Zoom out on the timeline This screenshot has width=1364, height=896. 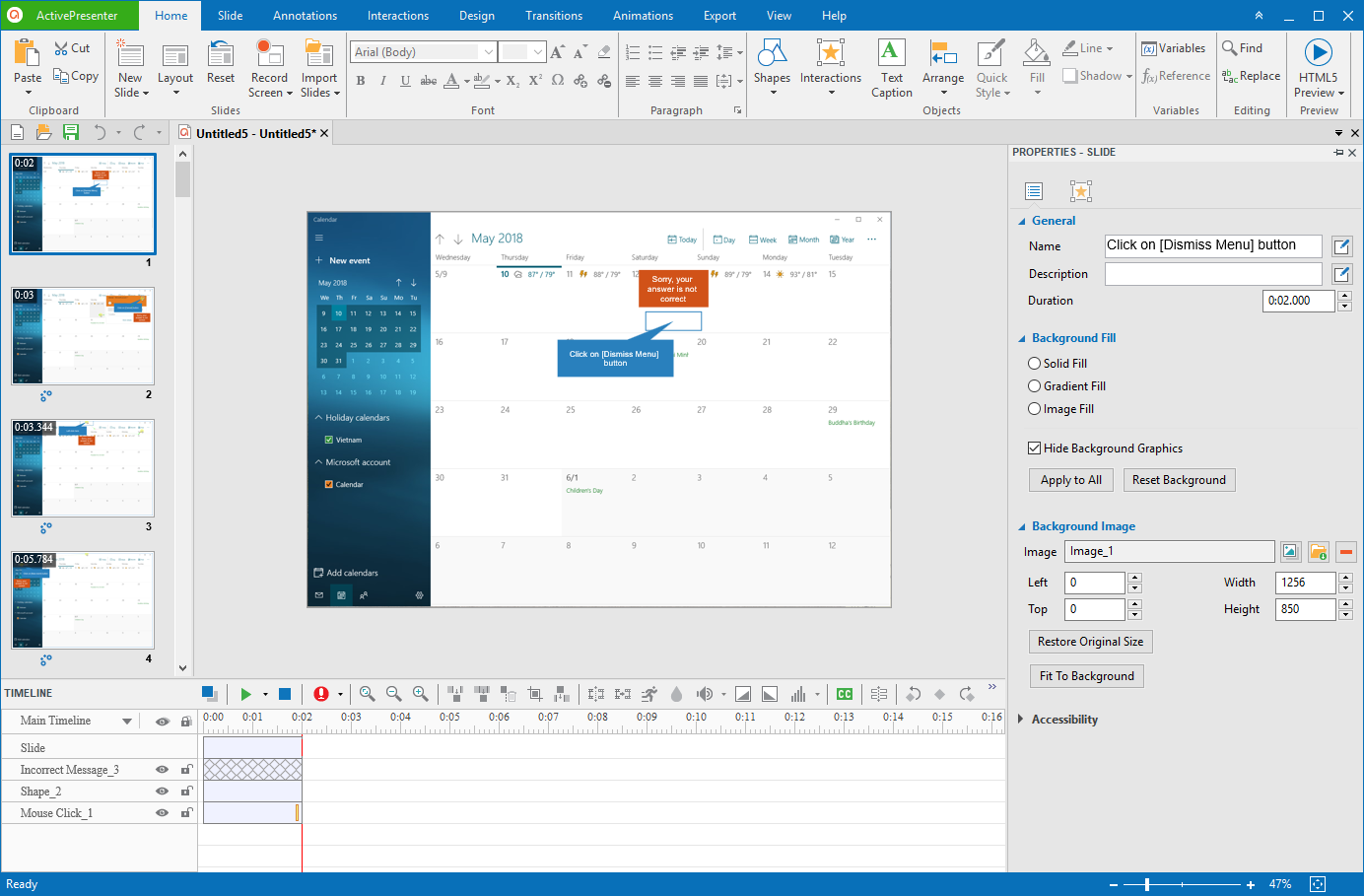coord(393,694)
